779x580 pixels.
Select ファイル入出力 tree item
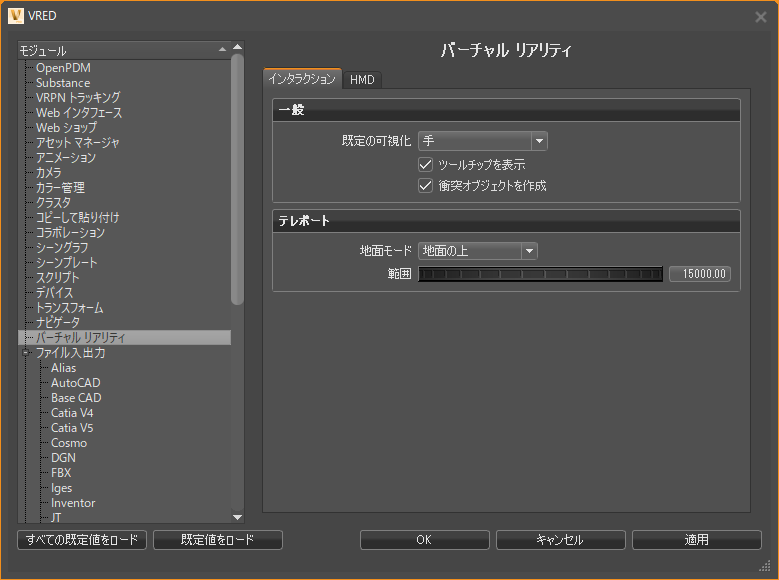pos(71,353)
